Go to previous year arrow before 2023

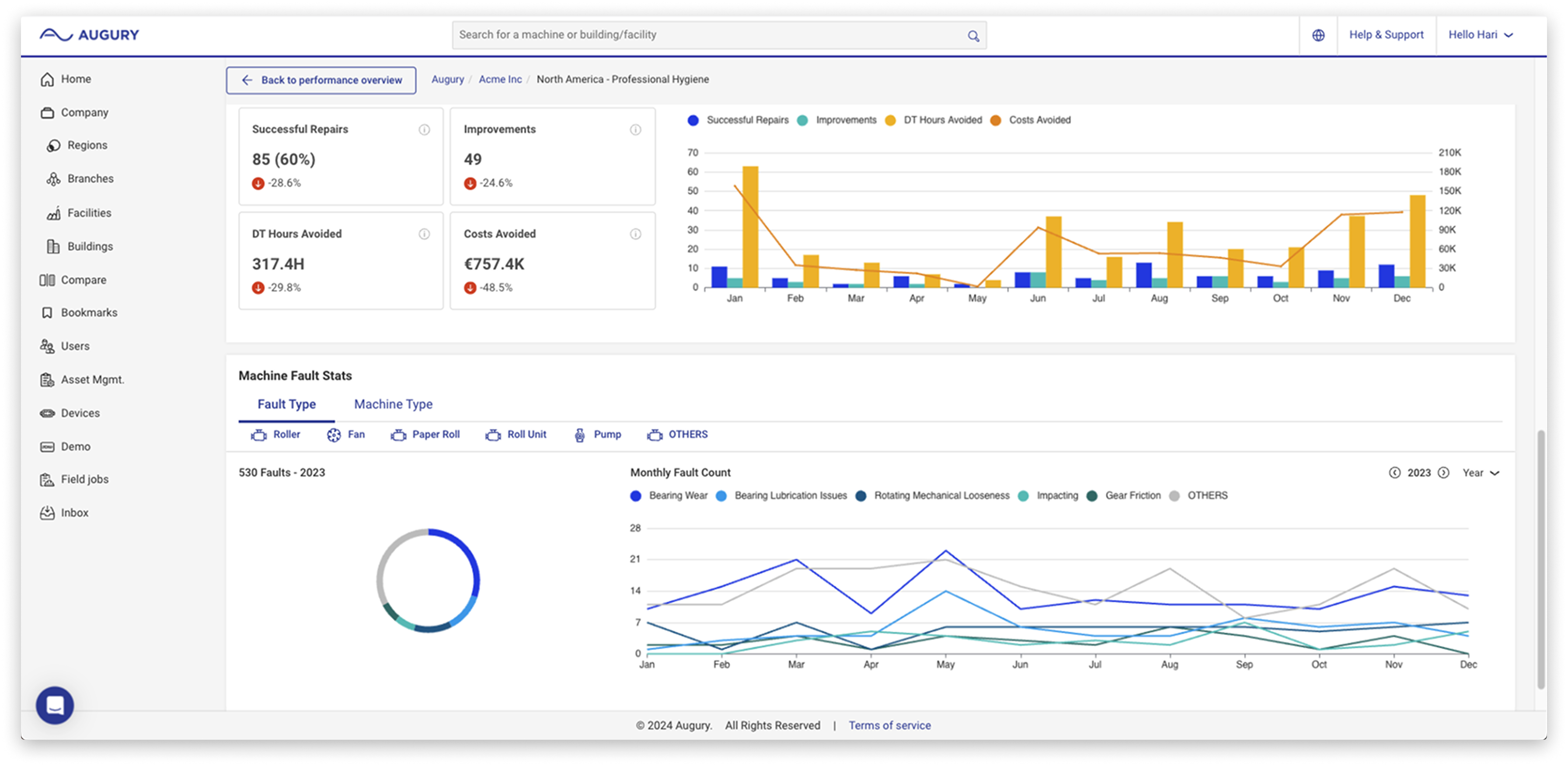pyautogui.click(x=1394, y=474)
